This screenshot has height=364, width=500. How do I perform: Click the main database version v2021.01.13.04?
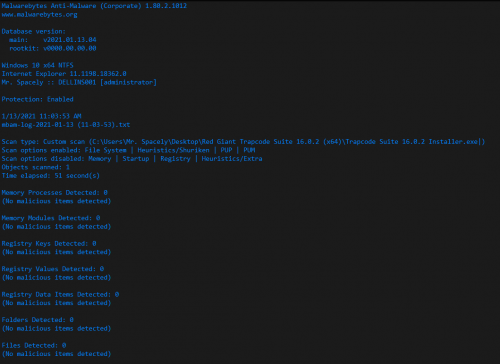(70, 40)
